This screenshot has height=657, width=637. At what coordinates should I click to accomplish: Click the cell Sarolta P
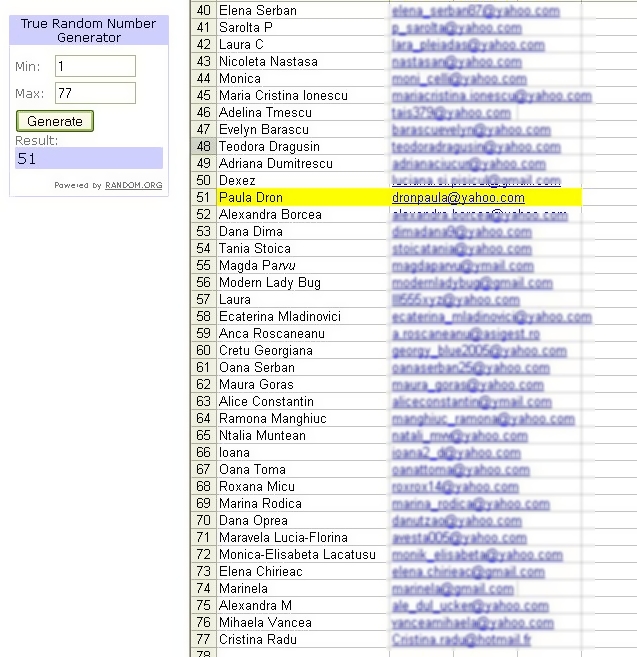(303, 27)
